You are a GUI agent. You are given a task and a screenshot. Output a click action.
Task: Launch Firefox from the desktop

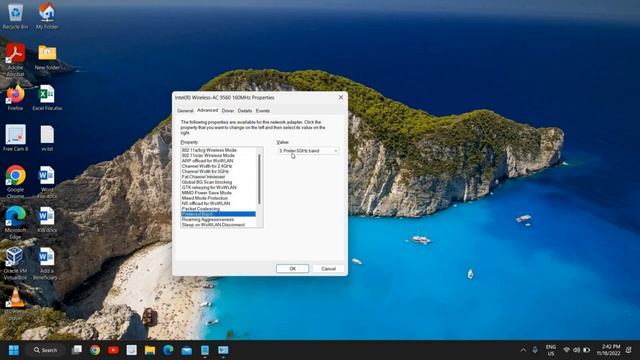(x=15, y=97)
